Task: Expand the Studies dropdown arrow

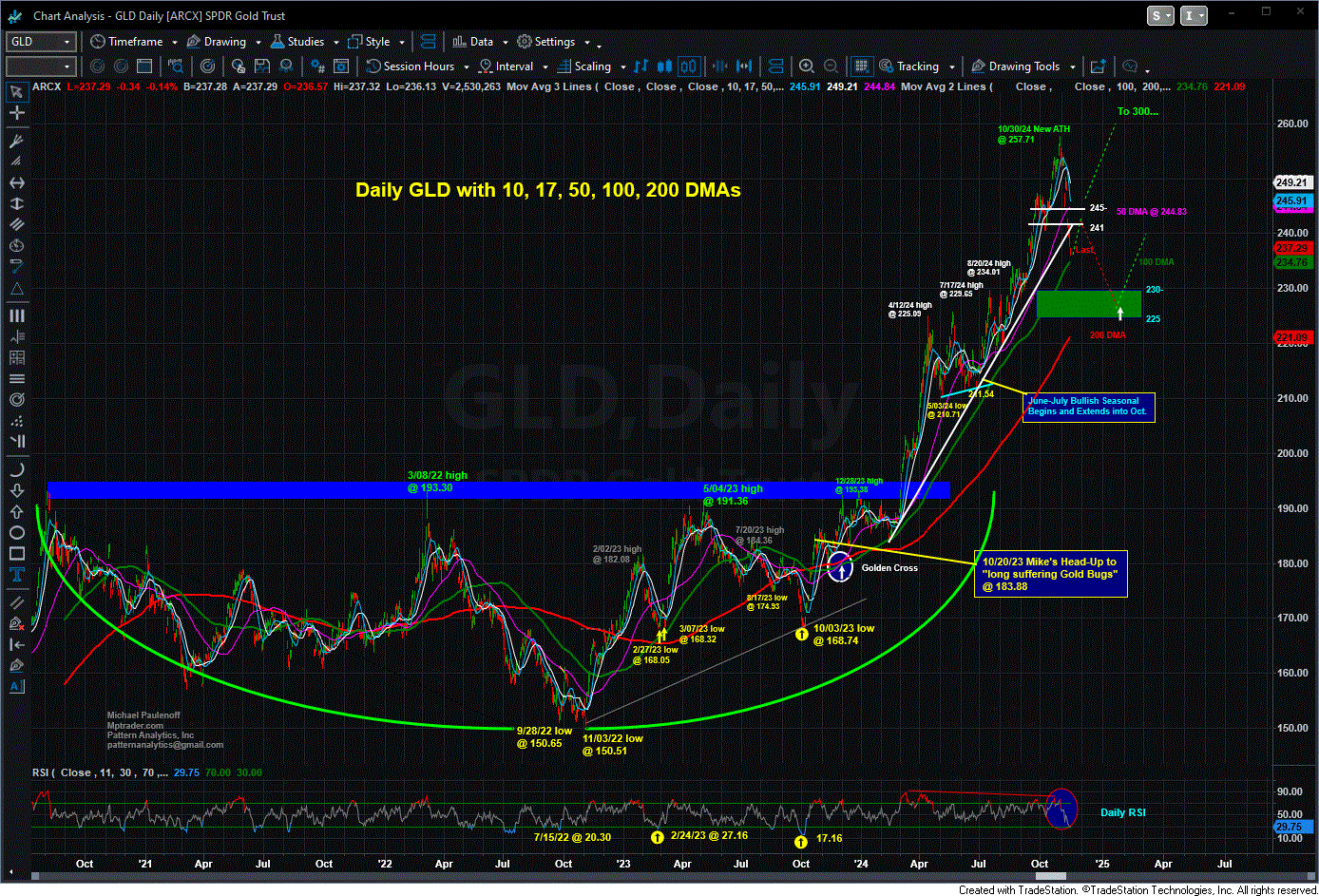Action: 335,43
